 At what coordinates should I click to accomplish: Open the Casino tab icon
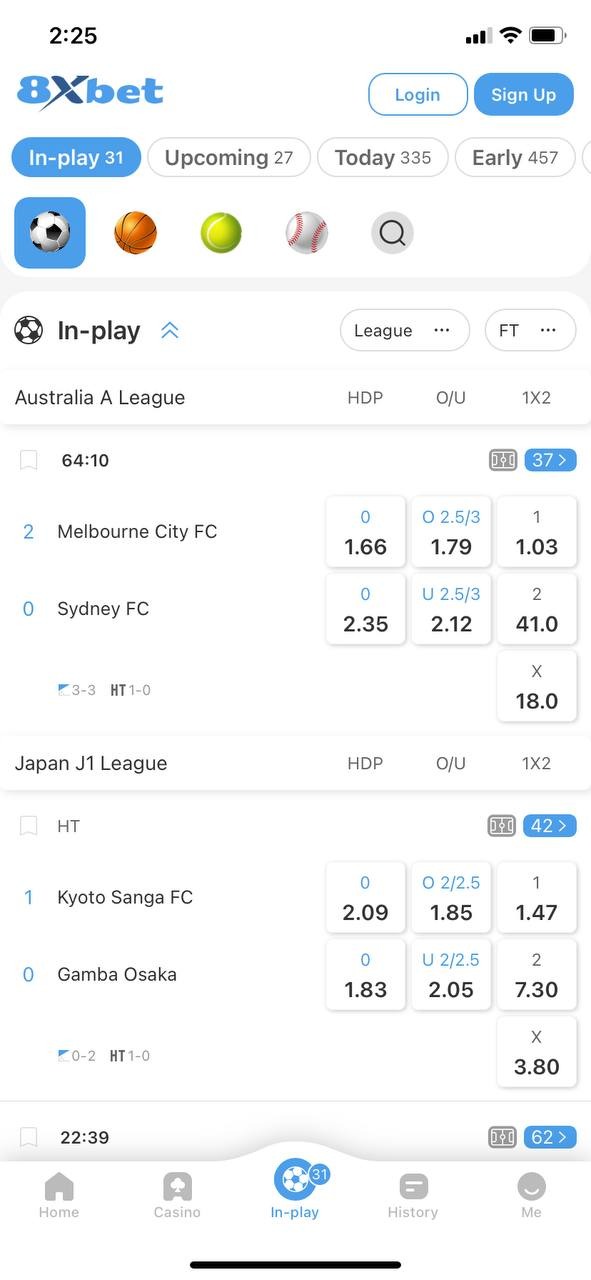pos(177,1187)
